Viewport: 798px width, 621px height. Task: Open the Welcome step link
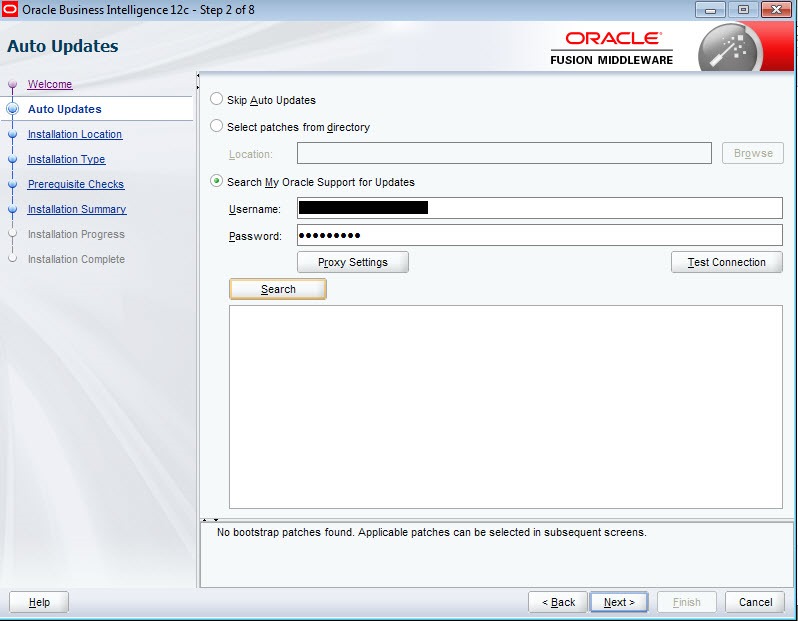pyautogui.click(x=50, y=84)
